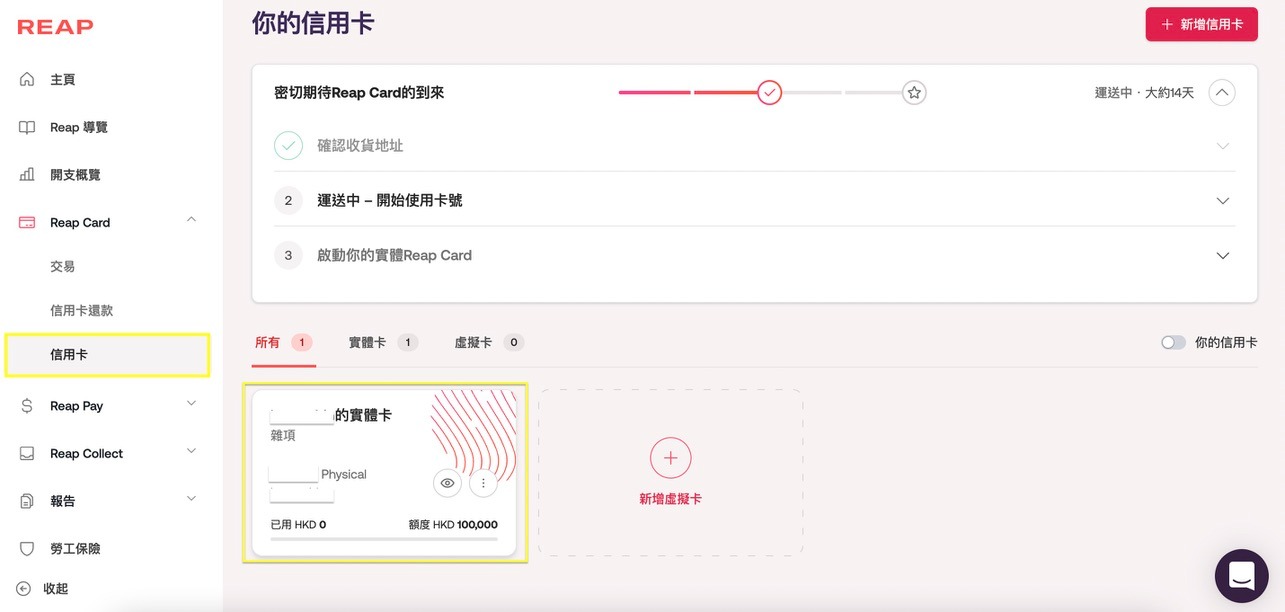Click the plus circle to add virtual card

(x=670, y=458)
